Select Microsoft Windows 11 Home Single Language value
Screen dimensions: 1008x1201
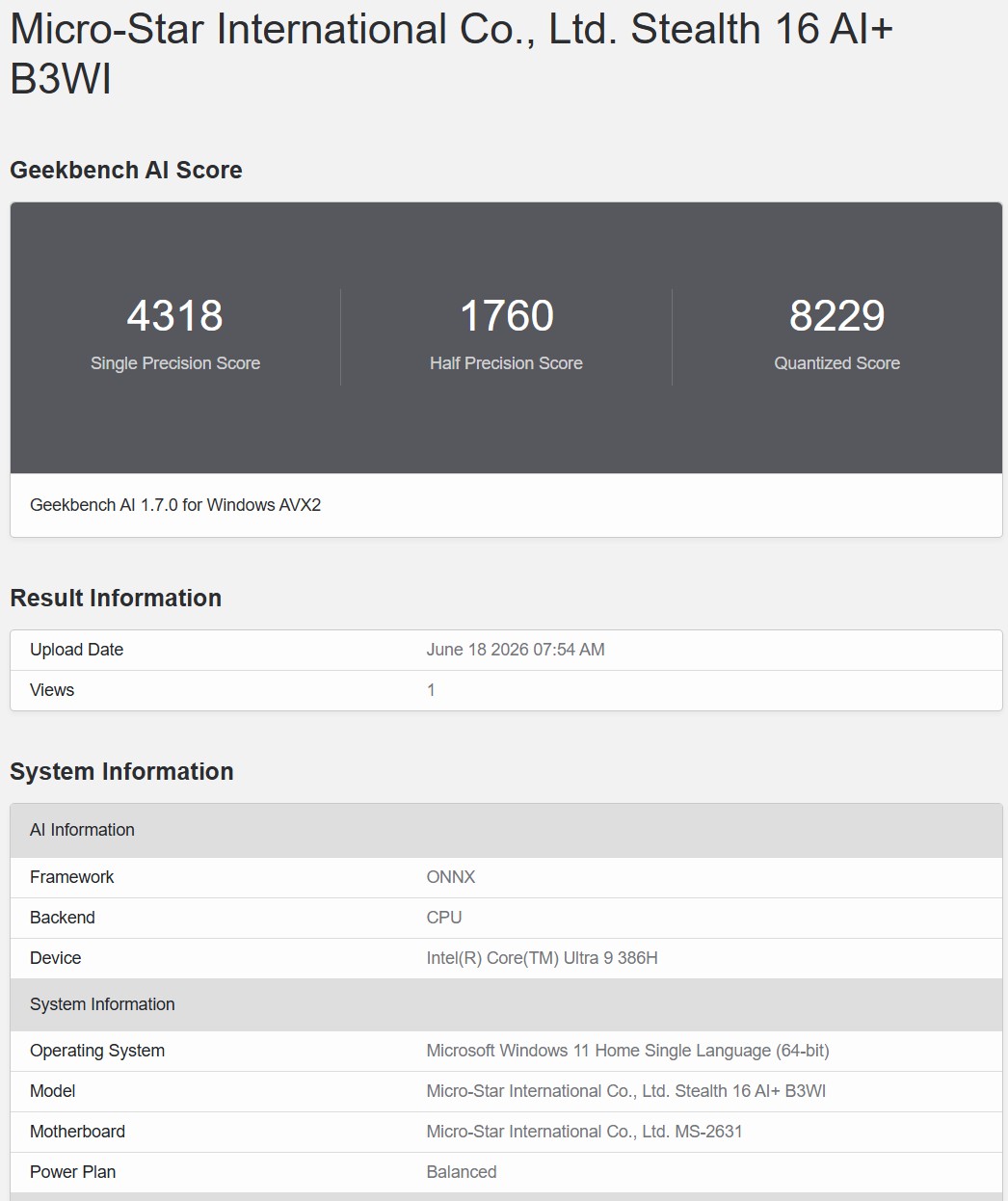pyautogui.click(x=628, y=1051)
